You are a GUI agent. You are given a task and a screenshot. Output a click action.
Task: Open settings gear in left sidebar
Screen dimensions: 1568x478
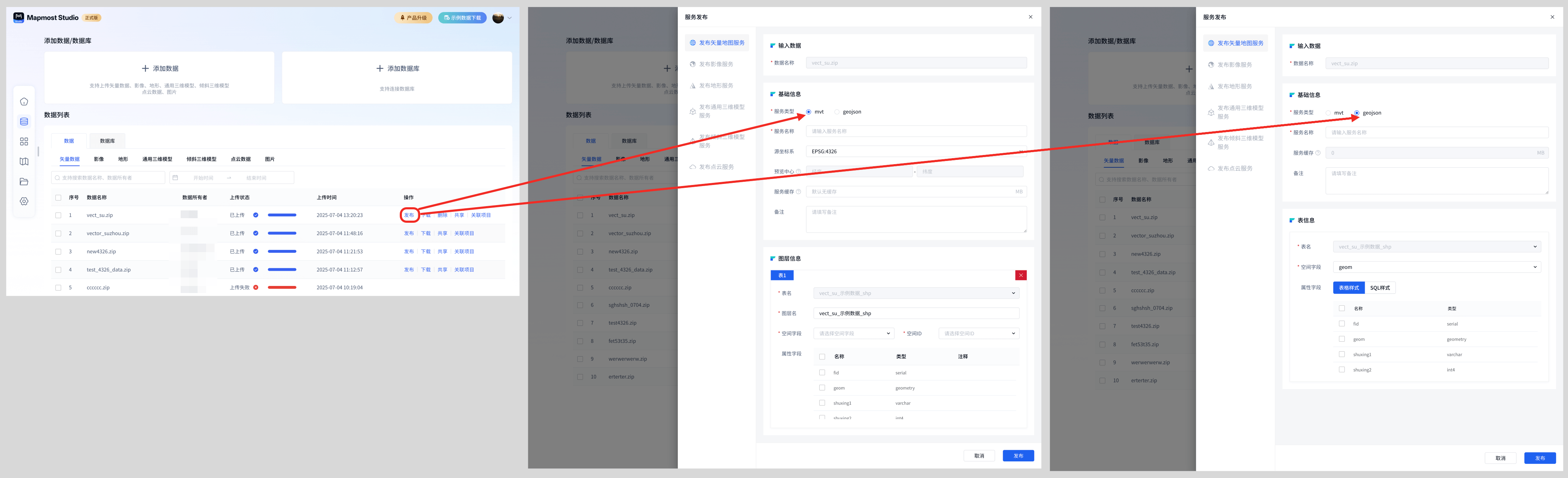click(x=24, y=202)
